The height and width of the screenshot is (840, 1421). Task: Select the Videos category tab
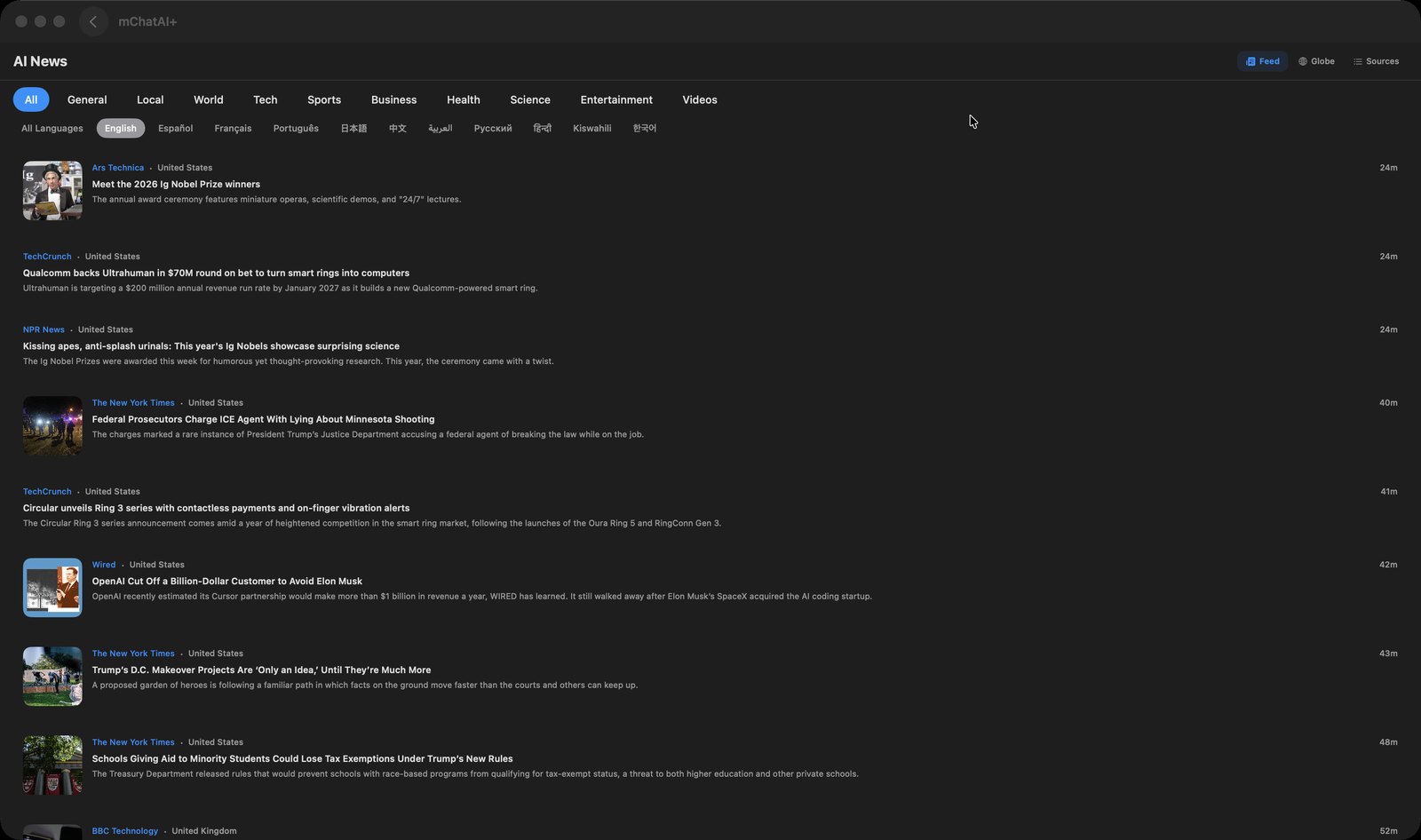(700, 99)
